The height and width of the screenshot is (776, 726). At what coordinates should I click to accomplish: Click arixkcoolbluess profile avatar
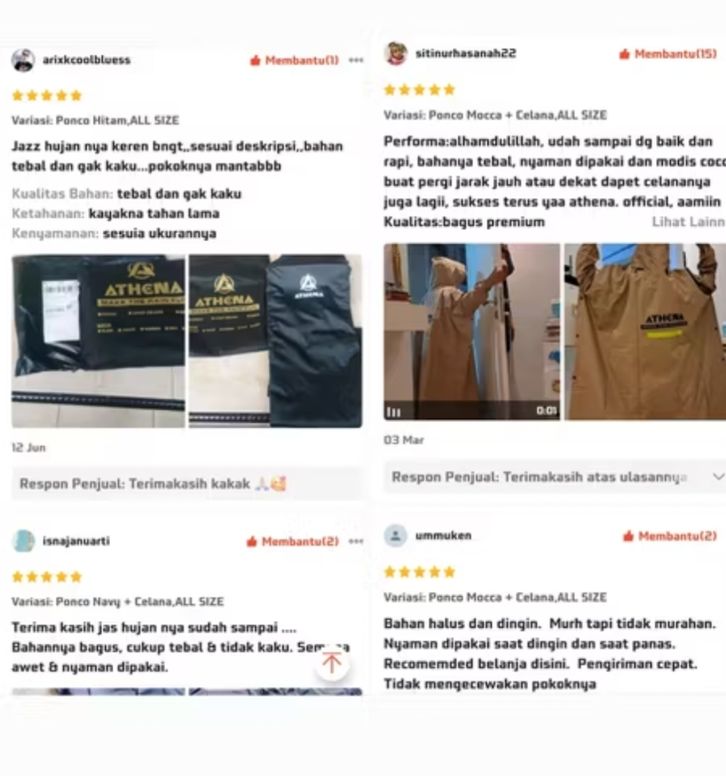[23, 60]
